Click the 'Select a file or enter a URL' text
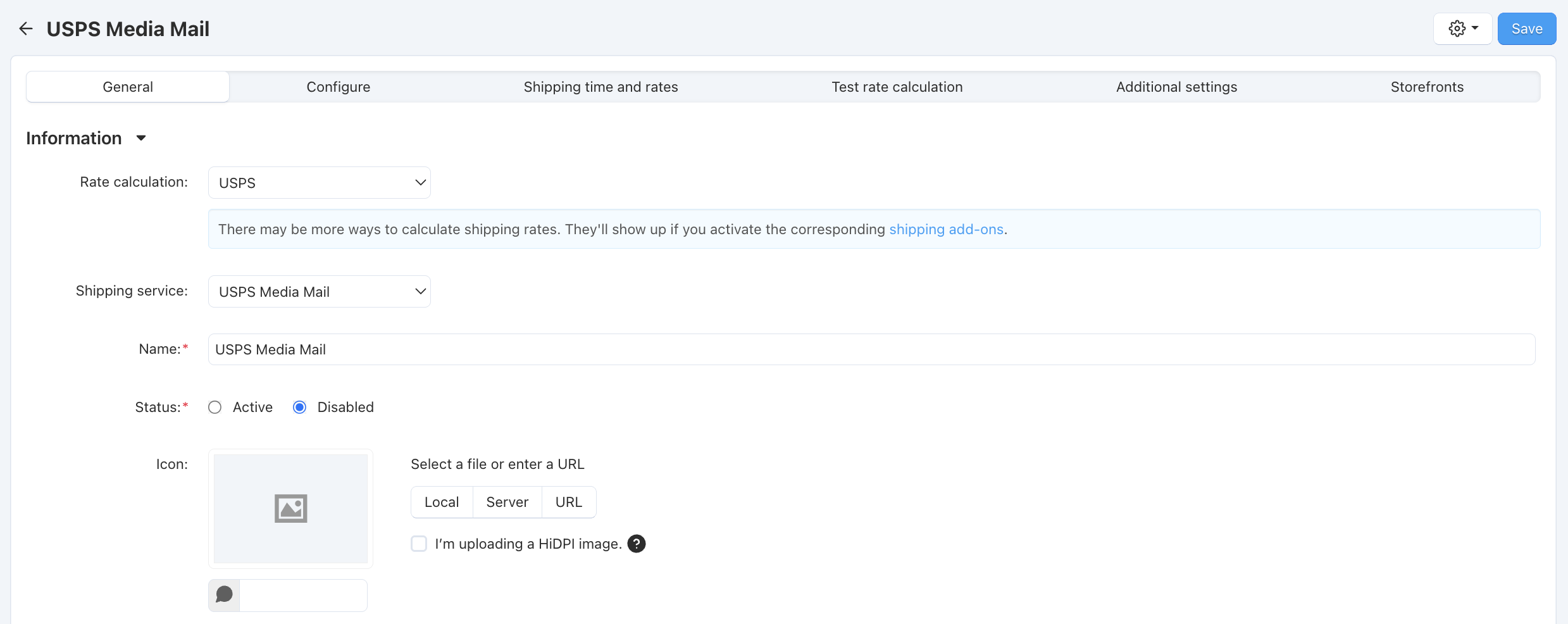The width and height of the screenshot is (1568, 624). coord(497,464)
